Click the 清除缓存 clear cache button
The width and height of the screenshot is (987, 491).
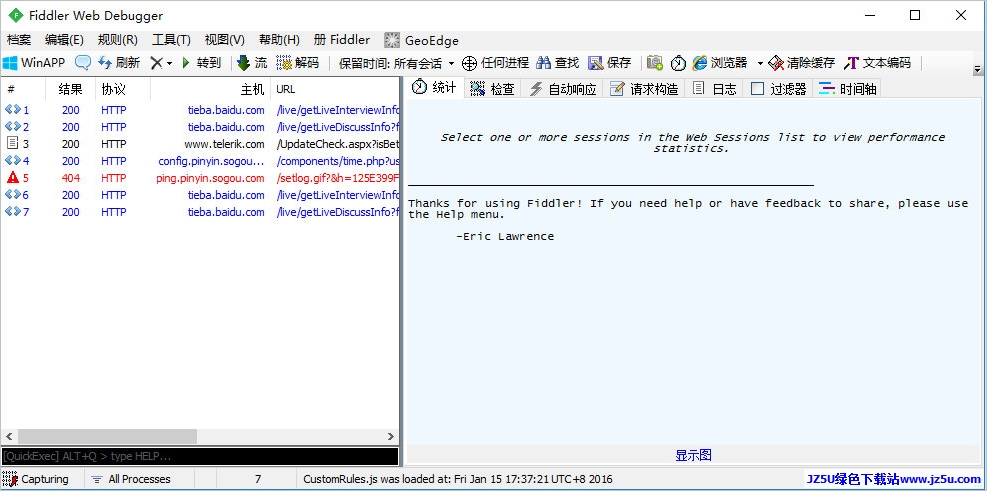(x=802, y=63)
